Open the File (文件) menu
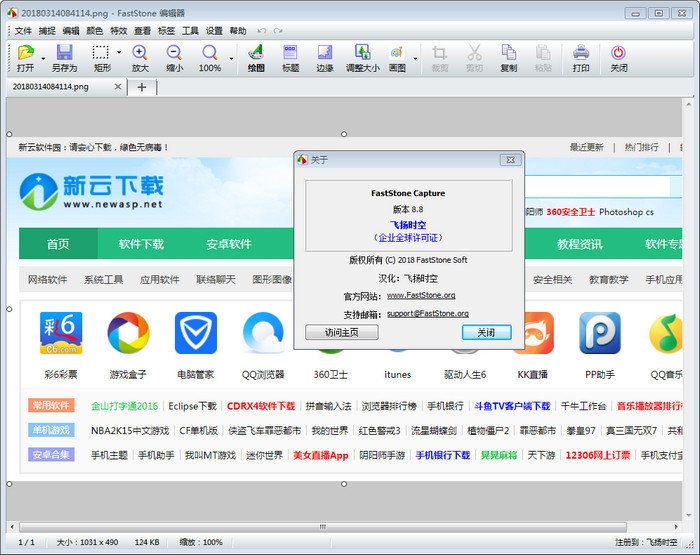700x555 pixels. coord(23,31)
